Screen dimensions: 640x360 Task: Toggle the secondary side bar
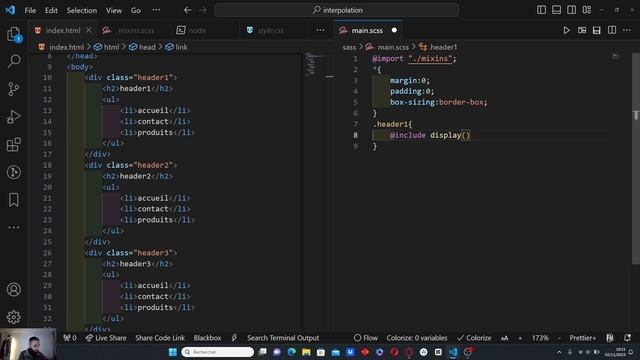pyautogui.click(x=571, y=10)
